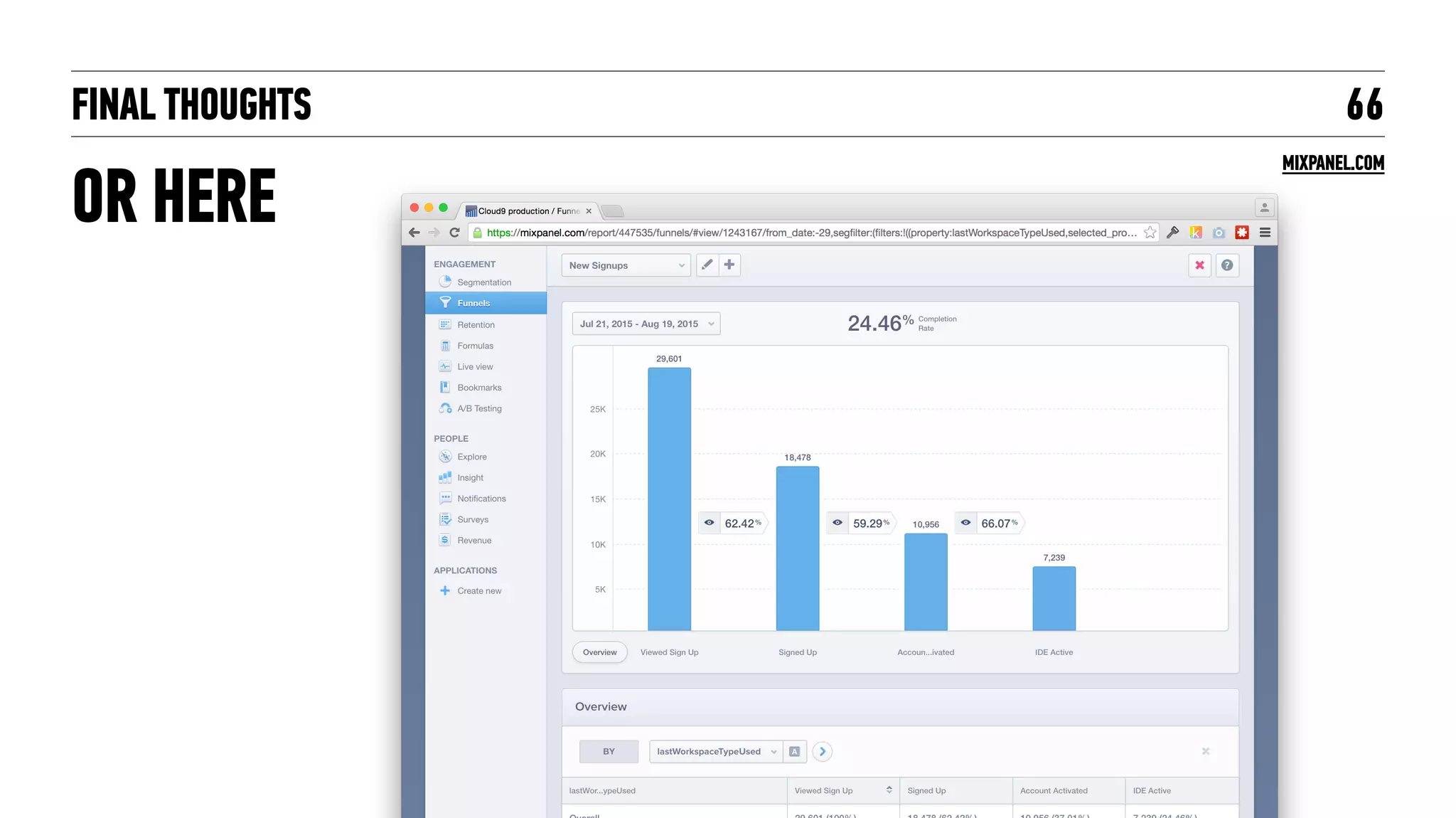
Task: Open the New Signups funnel dropdown
Action: coord(626,265)
